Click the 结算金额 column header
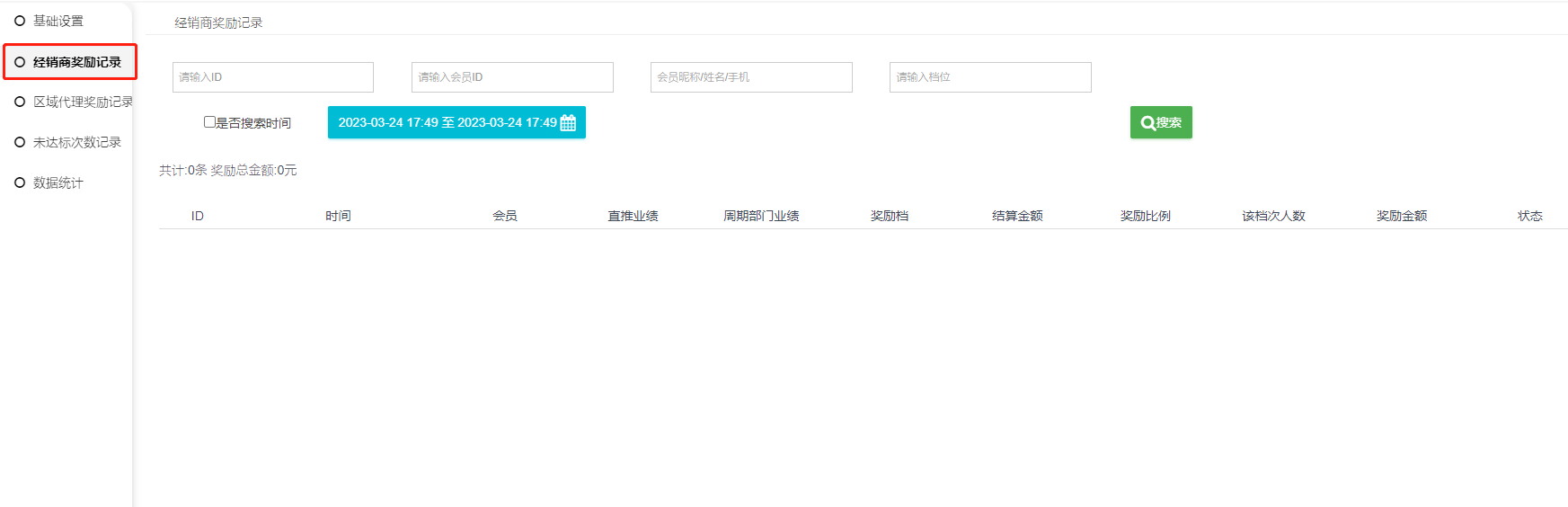1568x507 pixels. point(1017,216)
